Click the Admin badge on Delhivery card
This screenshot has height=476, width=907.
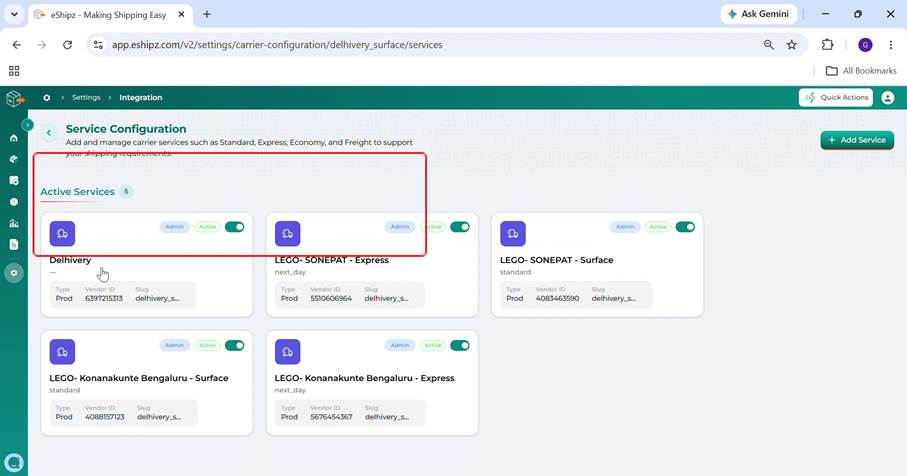click(174, 227)
